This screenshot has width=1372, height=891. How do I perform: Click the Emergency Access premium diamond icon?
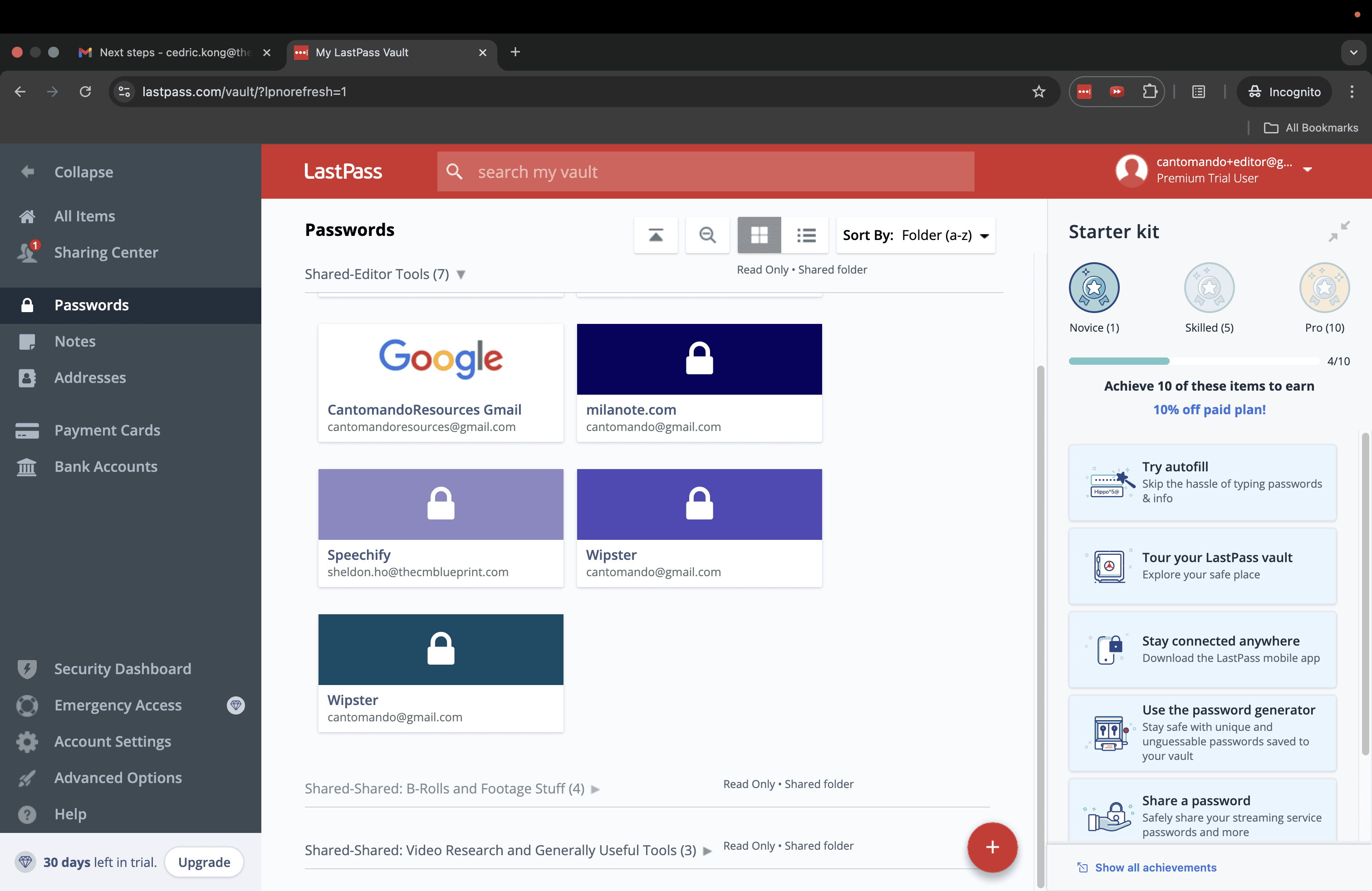pyautogui.click(x=236, y=705)
